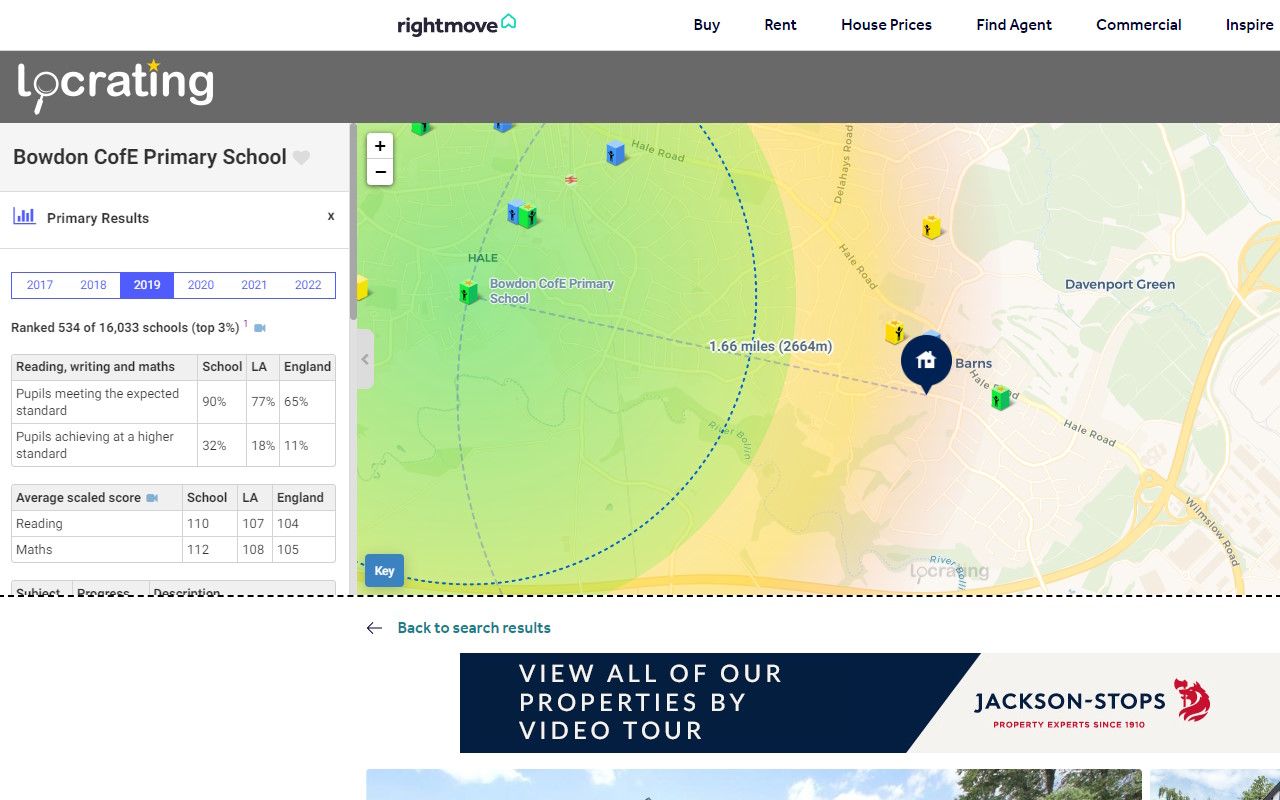The image size is (1280, 800).
Task: Click the 1.66 miles (2664m) distance label
Action: 770,346
